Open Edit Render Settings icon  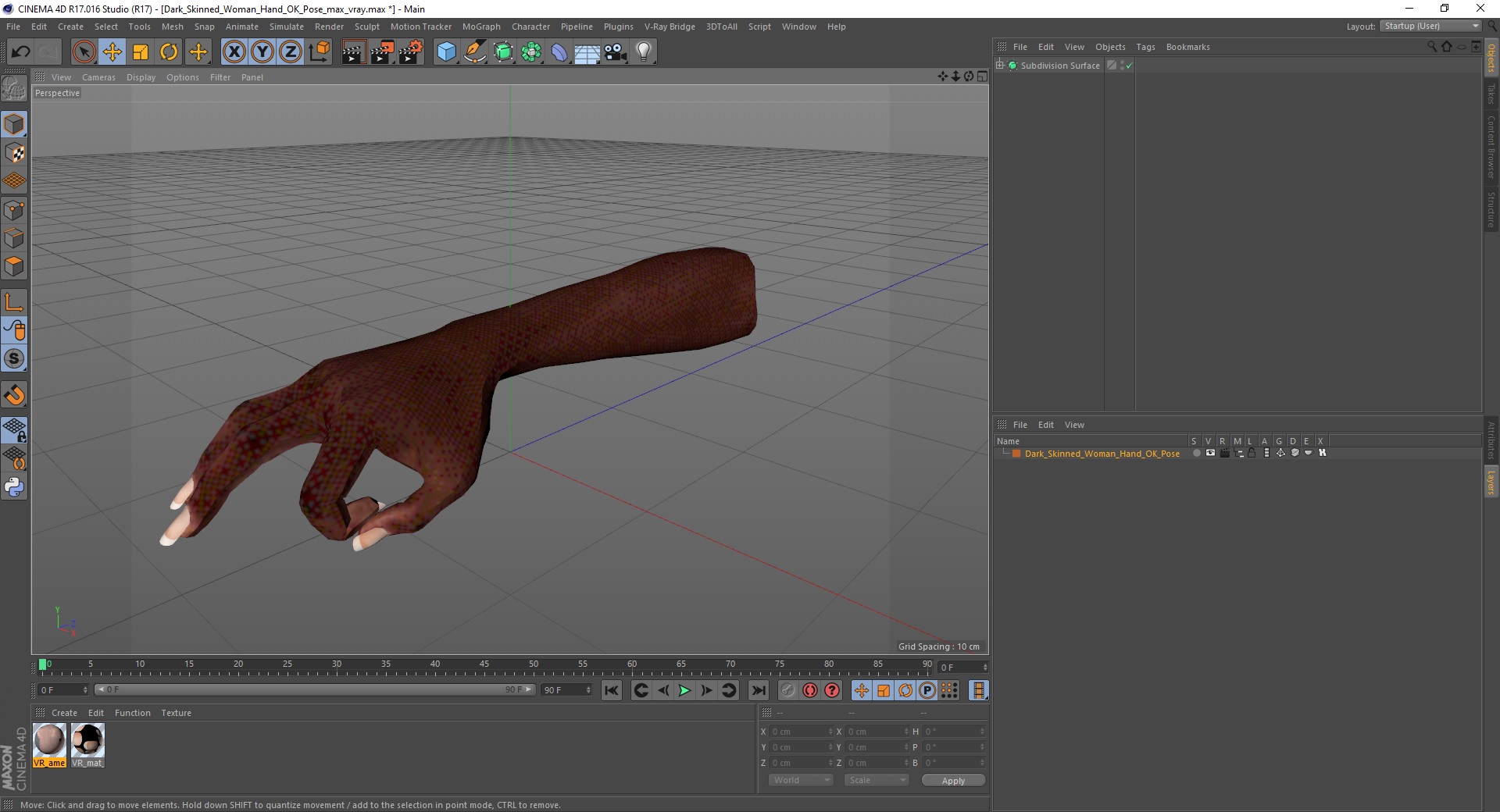pos(411,52)
